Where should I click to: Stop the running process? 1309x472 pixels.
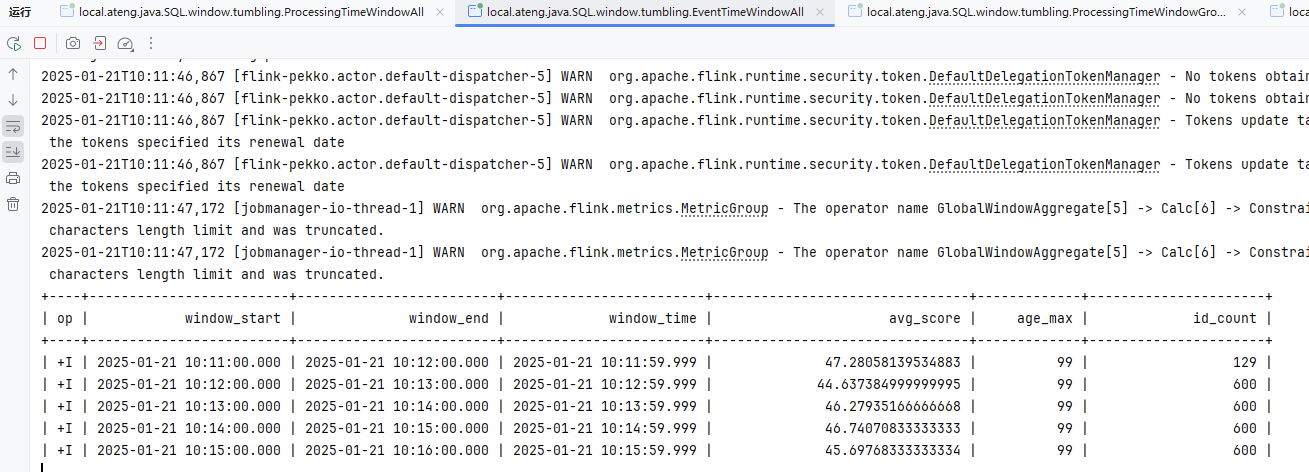[x=40, y=44]
